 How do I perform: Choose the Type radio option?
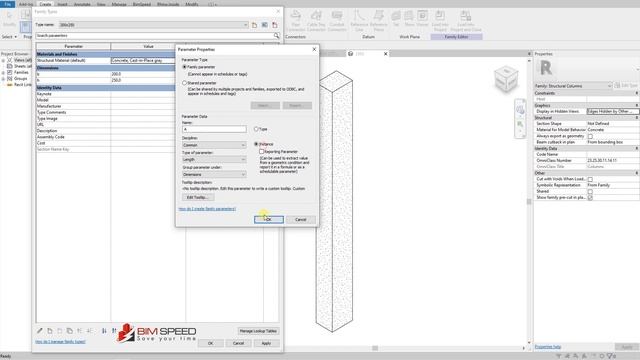[x=256, y=129]
